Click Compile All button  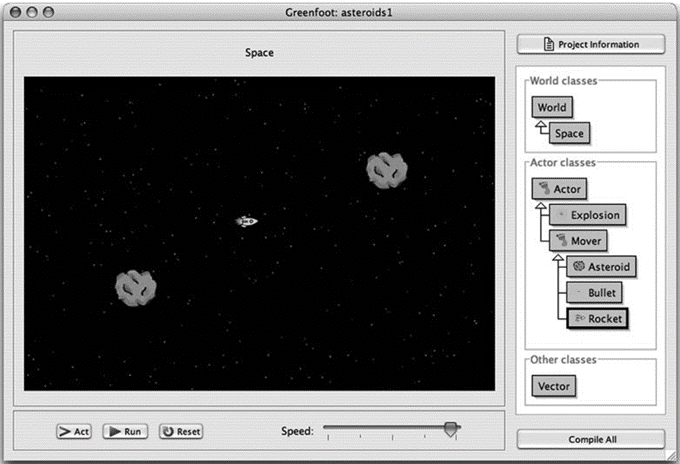coord(591,439)
